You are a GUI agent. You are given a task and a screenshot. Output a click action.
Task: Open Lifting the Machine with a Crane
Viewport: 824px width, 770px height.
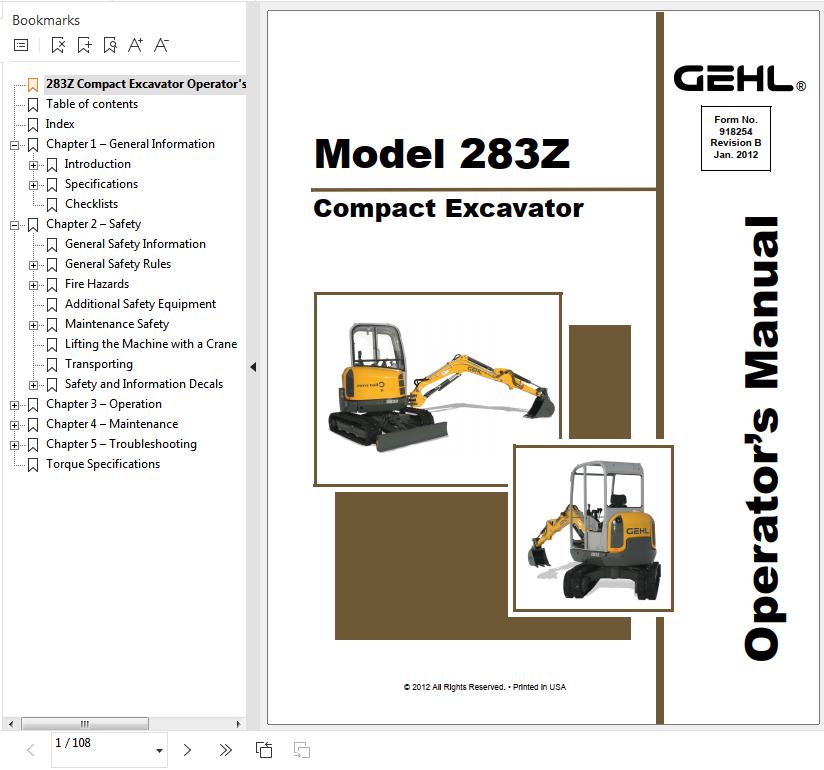point(151,344)
